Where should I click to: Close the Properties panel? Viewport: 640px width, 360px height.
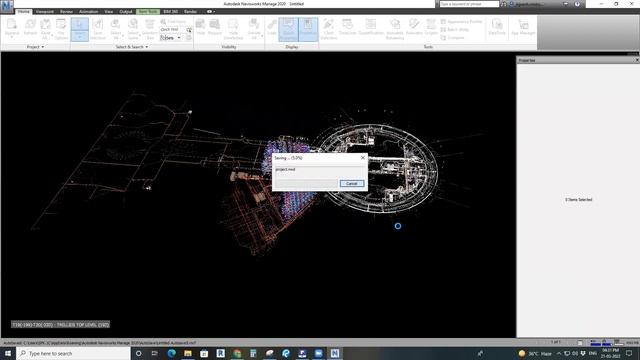click(637, 60)
